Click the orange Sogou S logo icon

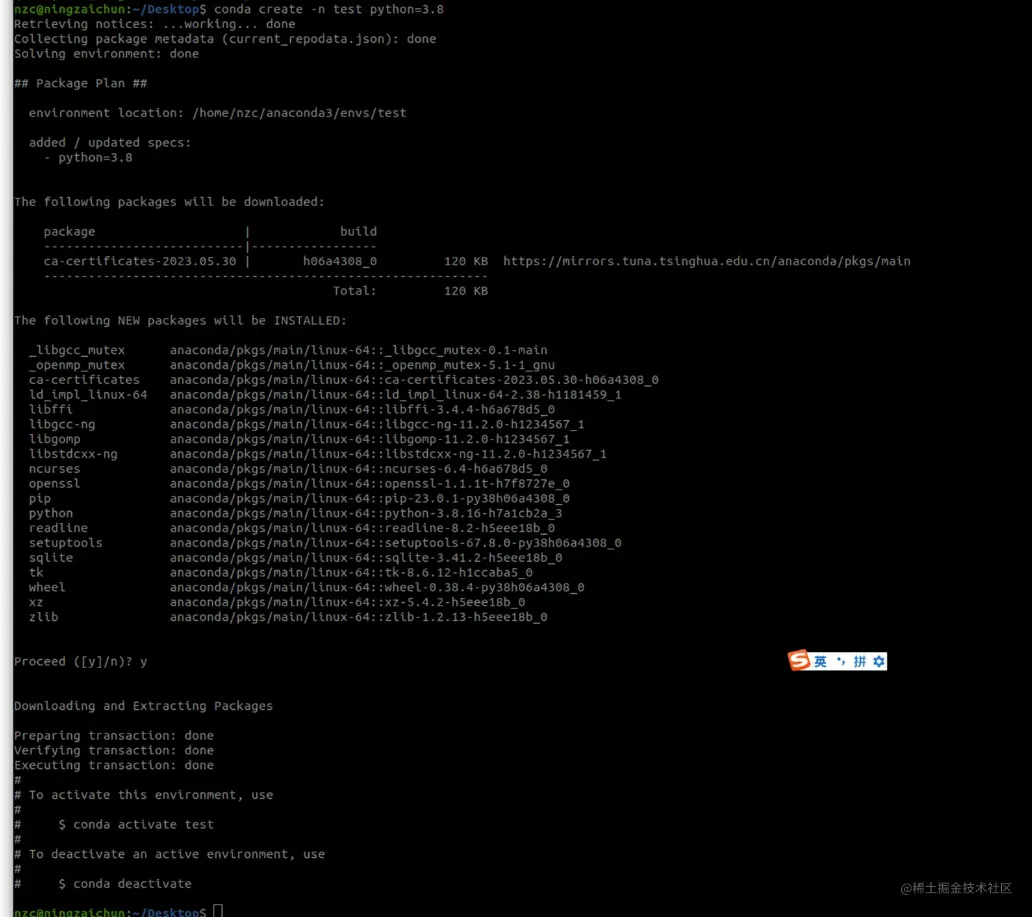799,660
